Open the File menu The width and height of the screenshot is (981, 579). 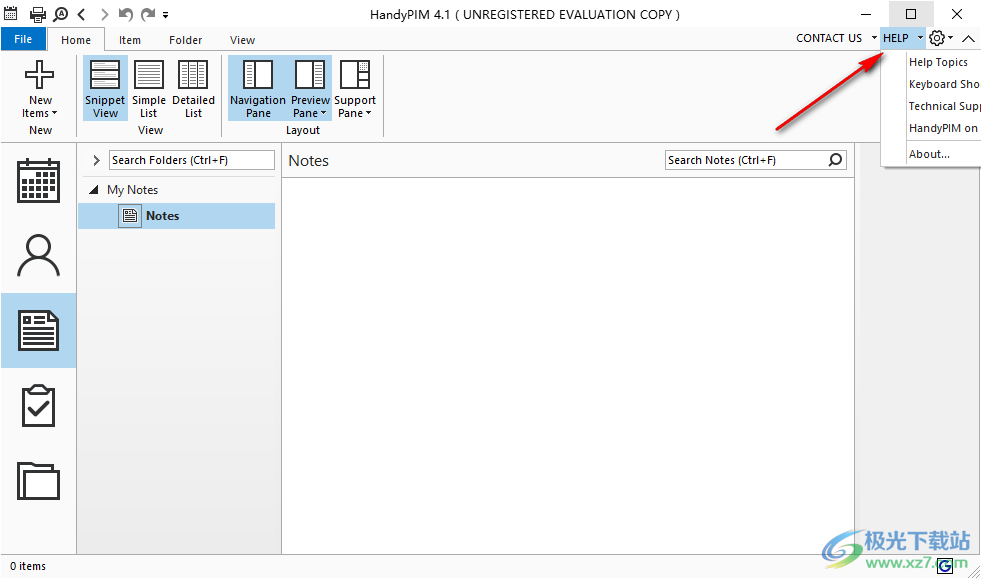click(x=23, y=39)
